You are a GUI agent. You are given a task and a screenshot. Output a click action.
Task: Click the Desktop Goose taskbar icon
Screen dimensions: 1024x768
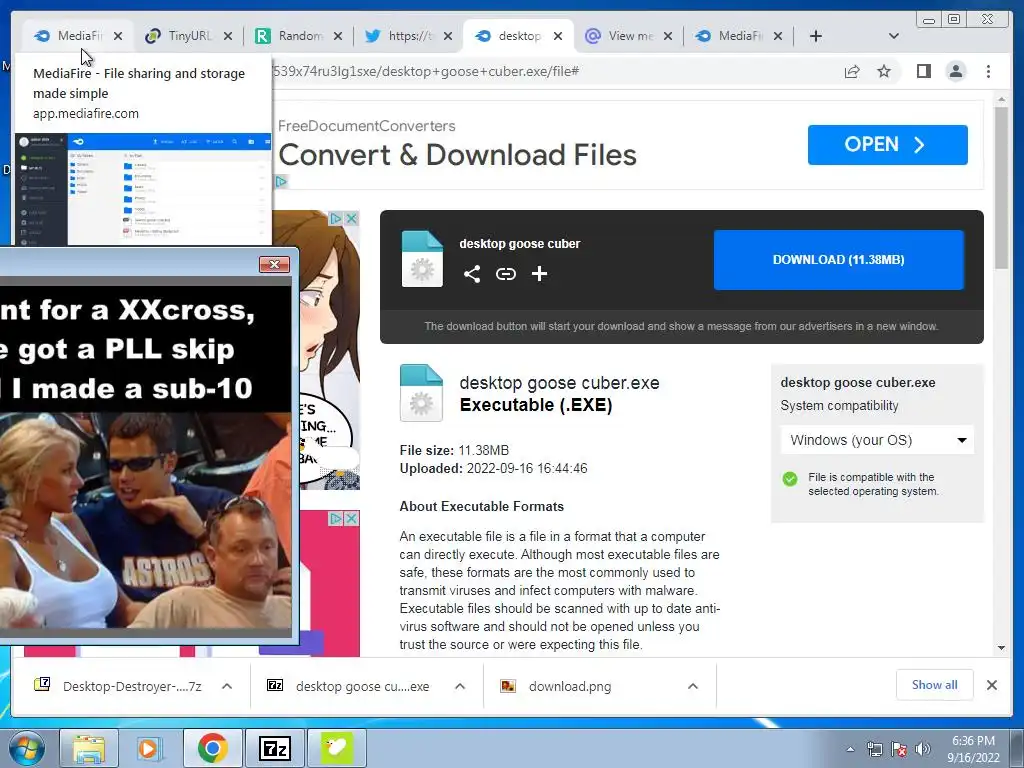point(336,748)
